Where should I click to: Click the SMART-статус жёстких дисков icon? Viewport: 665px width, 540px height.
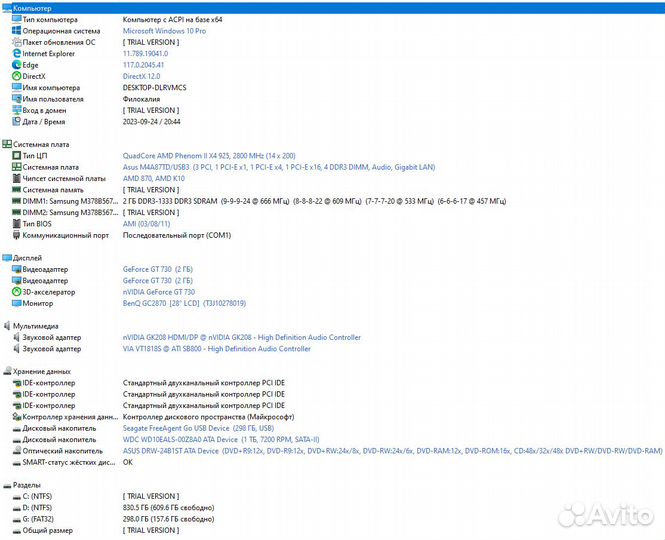point(16,462)
